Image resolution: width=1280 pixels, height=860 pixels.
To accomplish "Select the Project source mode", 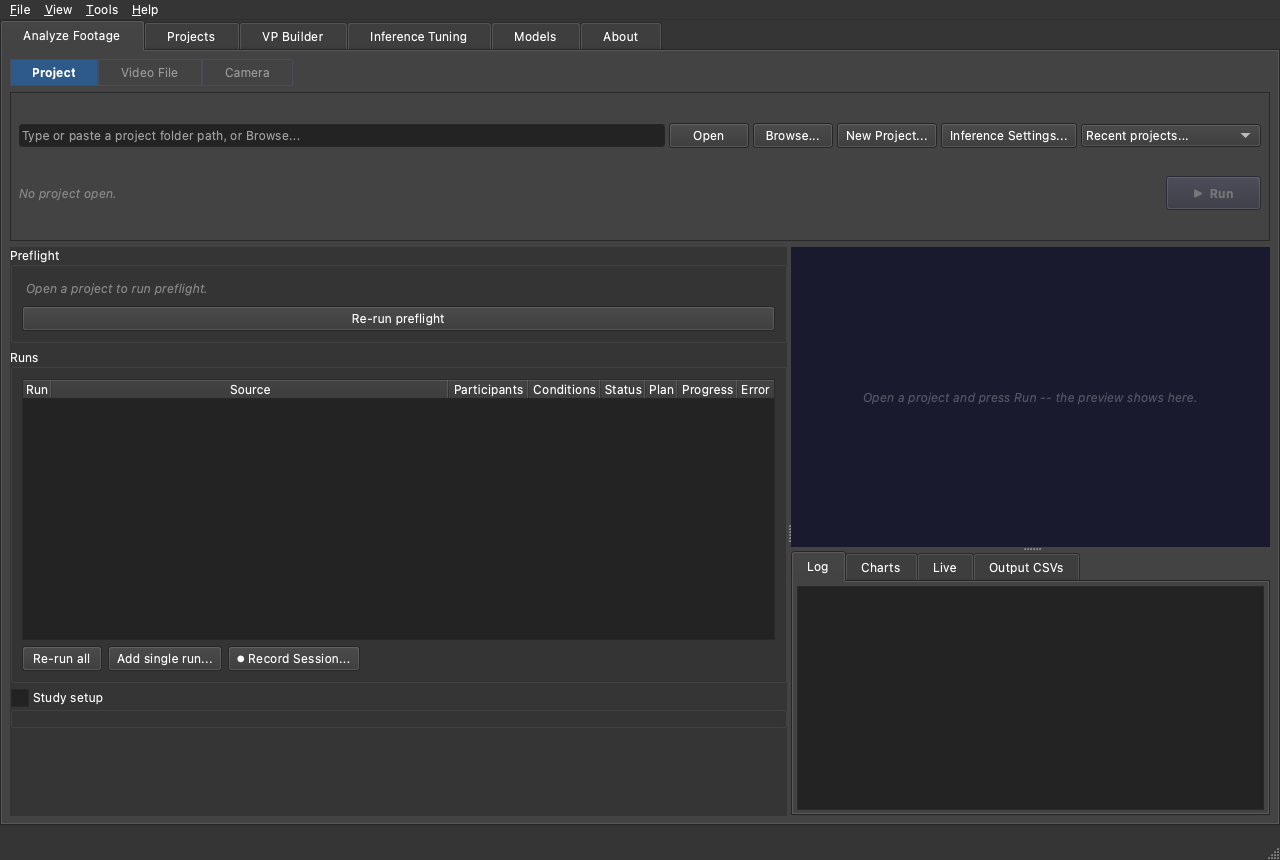I will click(x=54, y=72).
